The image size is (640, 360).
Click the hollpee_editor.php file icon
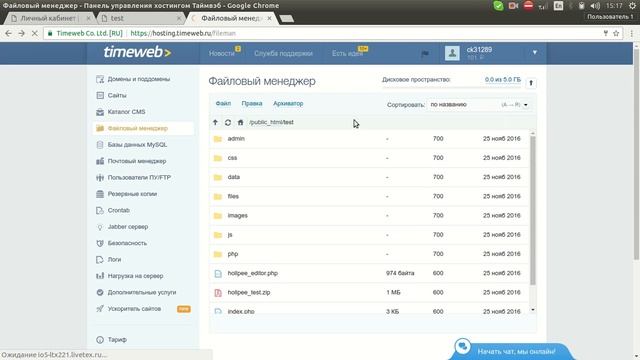point(218,273)
